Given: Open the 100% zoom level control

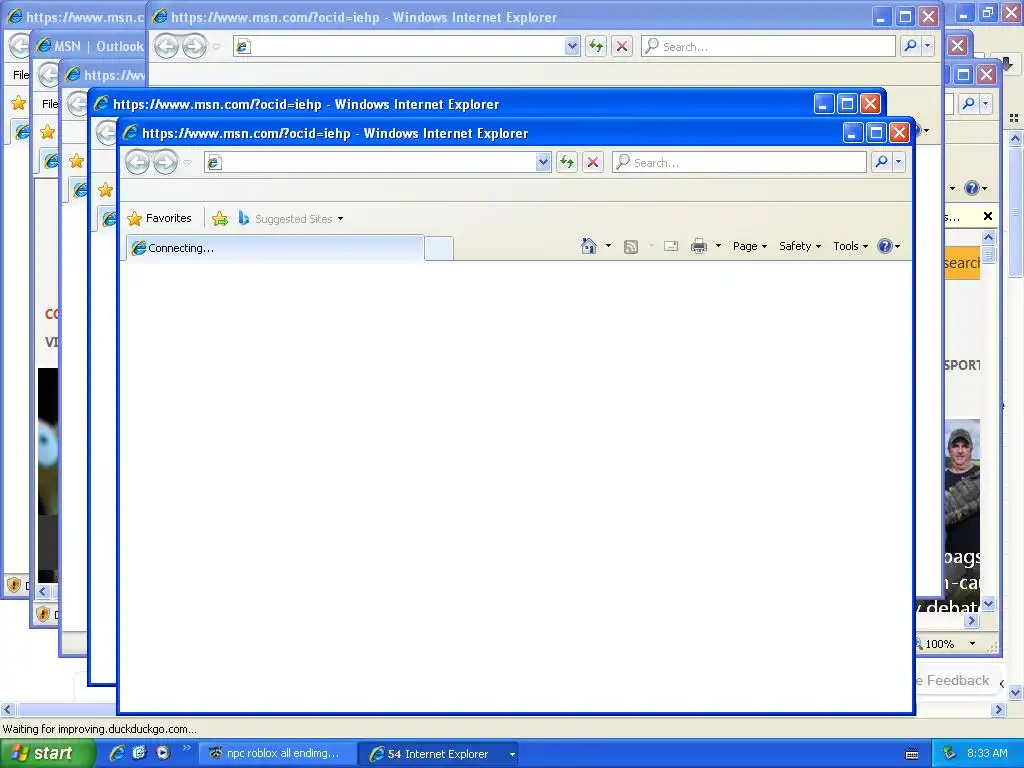Looking at the screenshot, I should (939, 644).
